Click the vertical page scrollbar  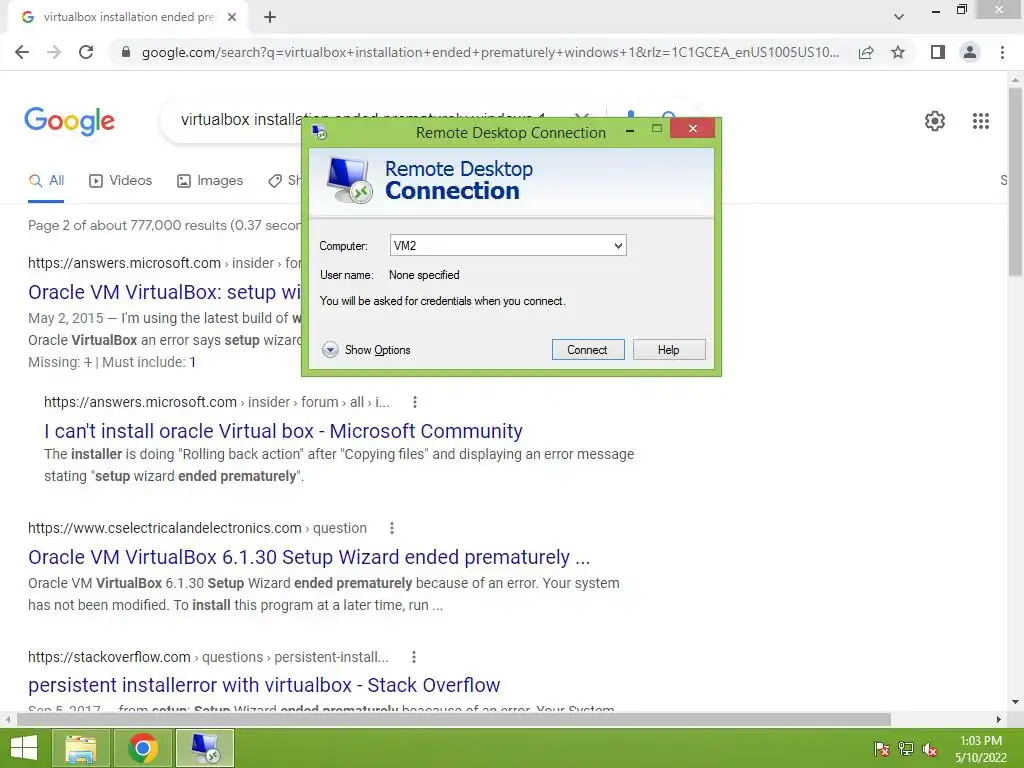point(1015,181)
